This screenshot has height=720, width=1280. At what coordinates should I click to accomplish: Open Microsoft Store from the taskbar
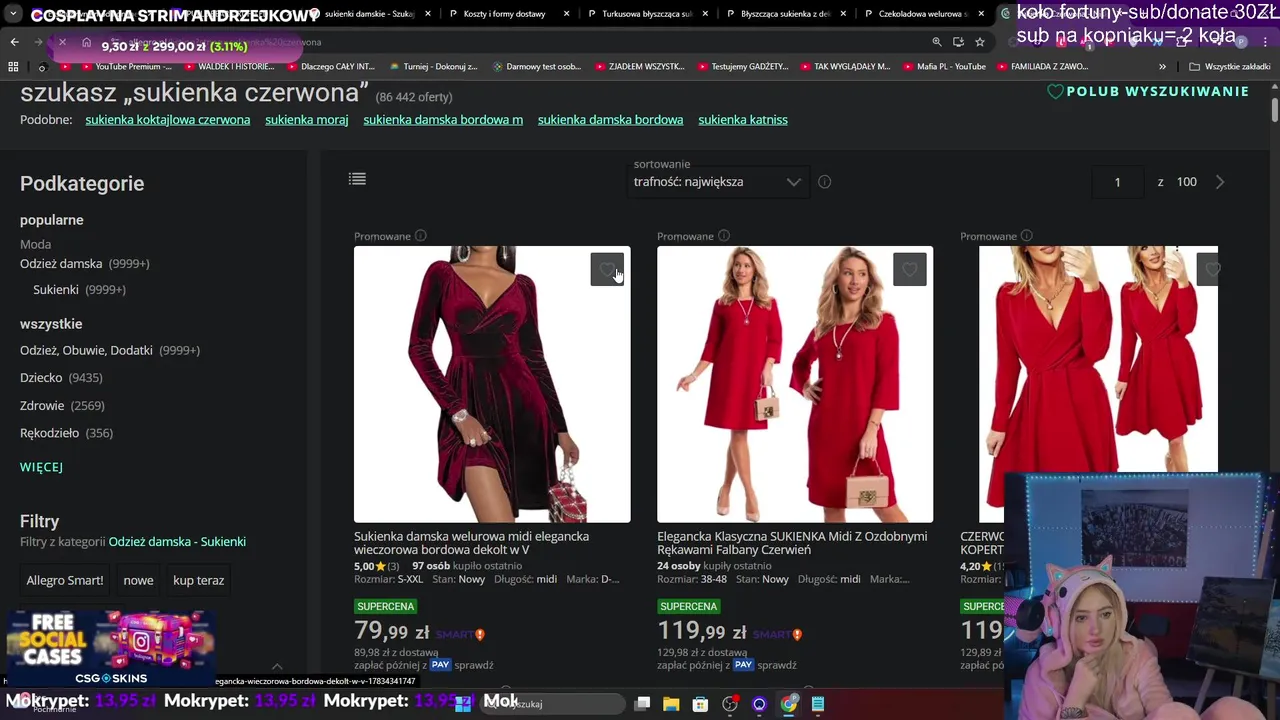(x=700, y=704)
